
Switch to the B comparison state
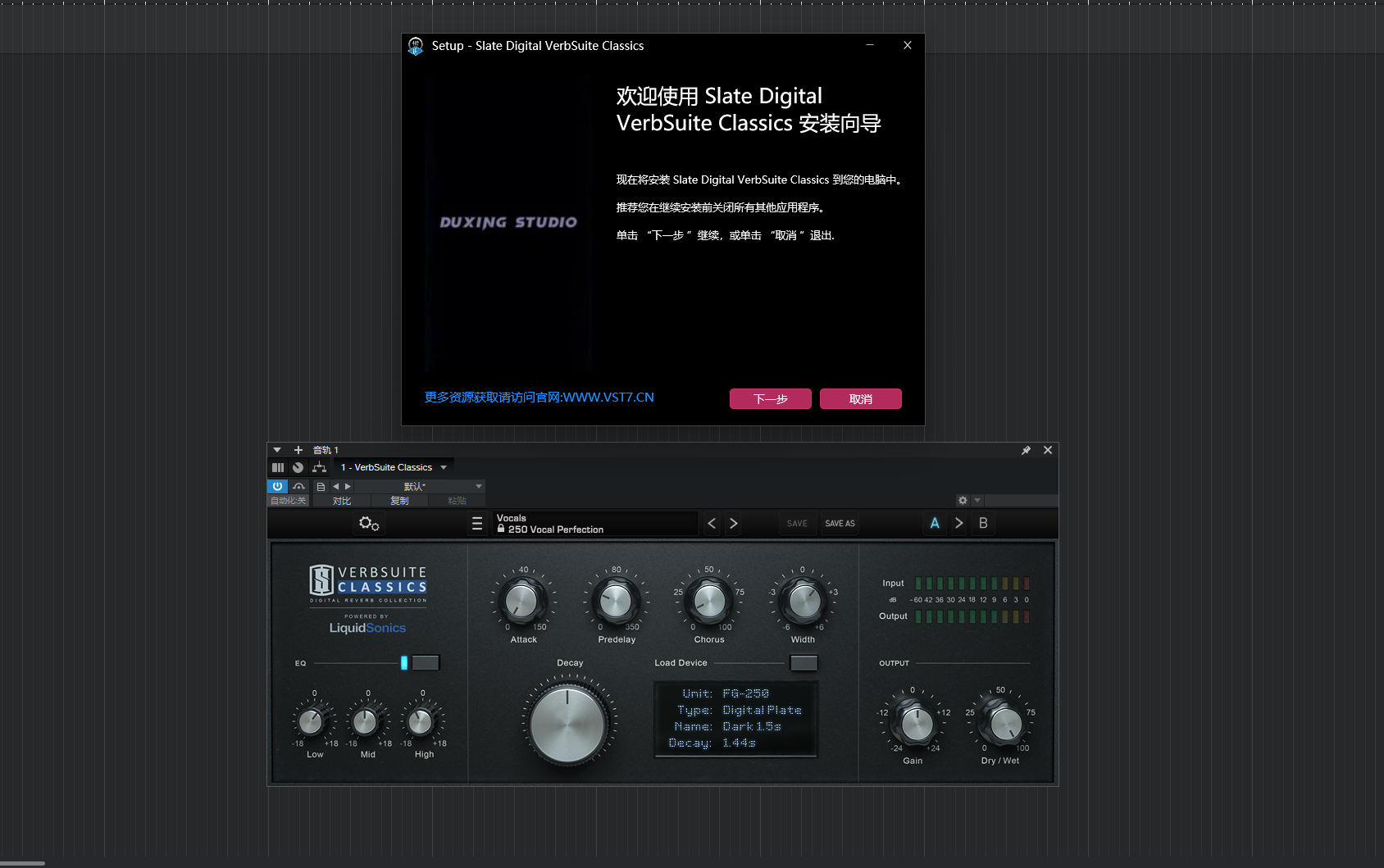click(x=983, y=523)
